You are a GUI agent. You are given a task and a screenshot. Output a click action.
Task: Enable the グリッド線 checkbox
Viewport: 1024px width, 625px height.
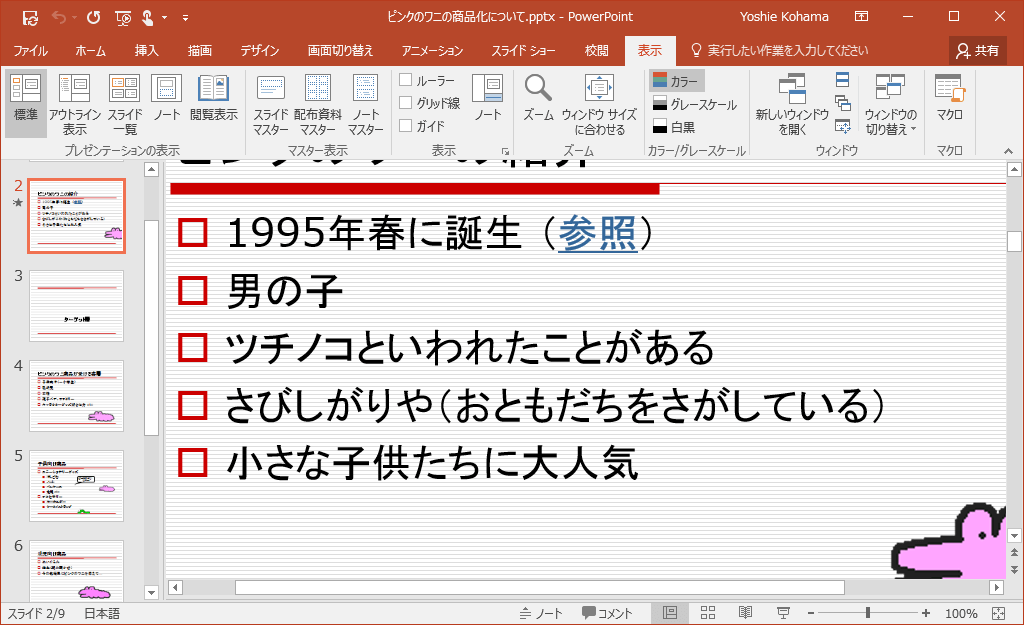406,103
